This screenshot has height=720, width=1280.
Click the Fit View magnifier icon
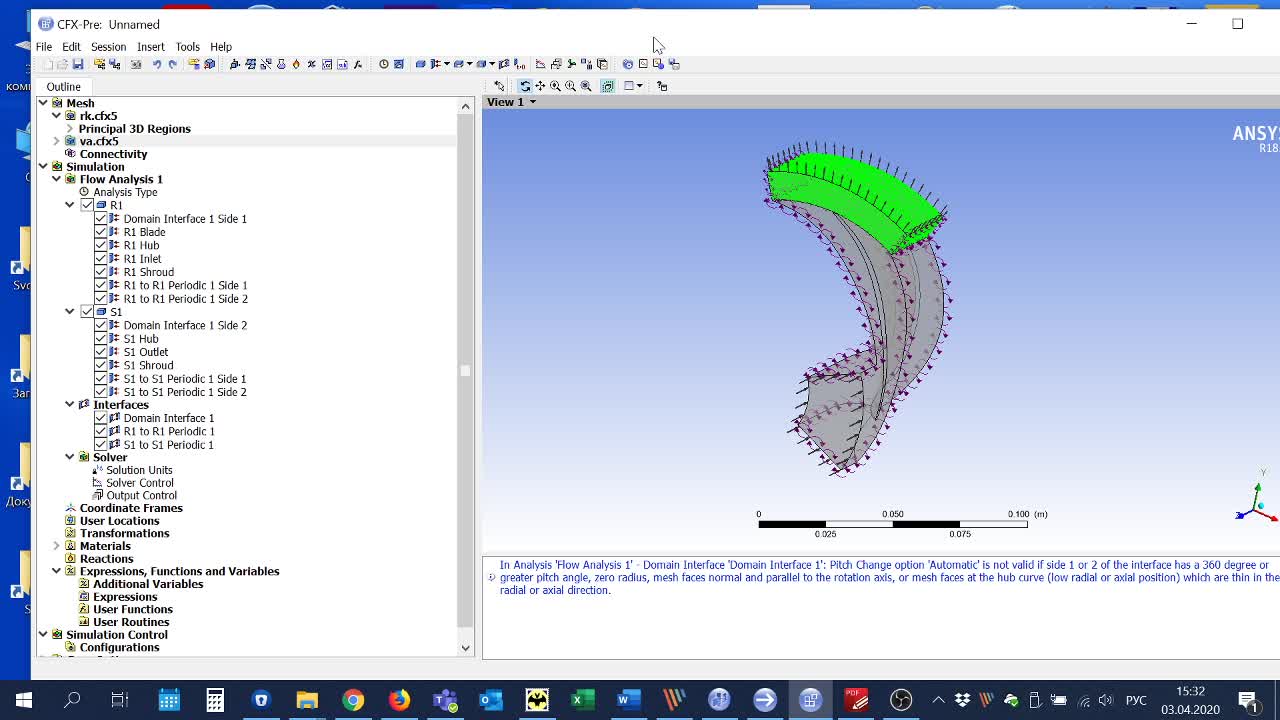[x=586, y=86]
